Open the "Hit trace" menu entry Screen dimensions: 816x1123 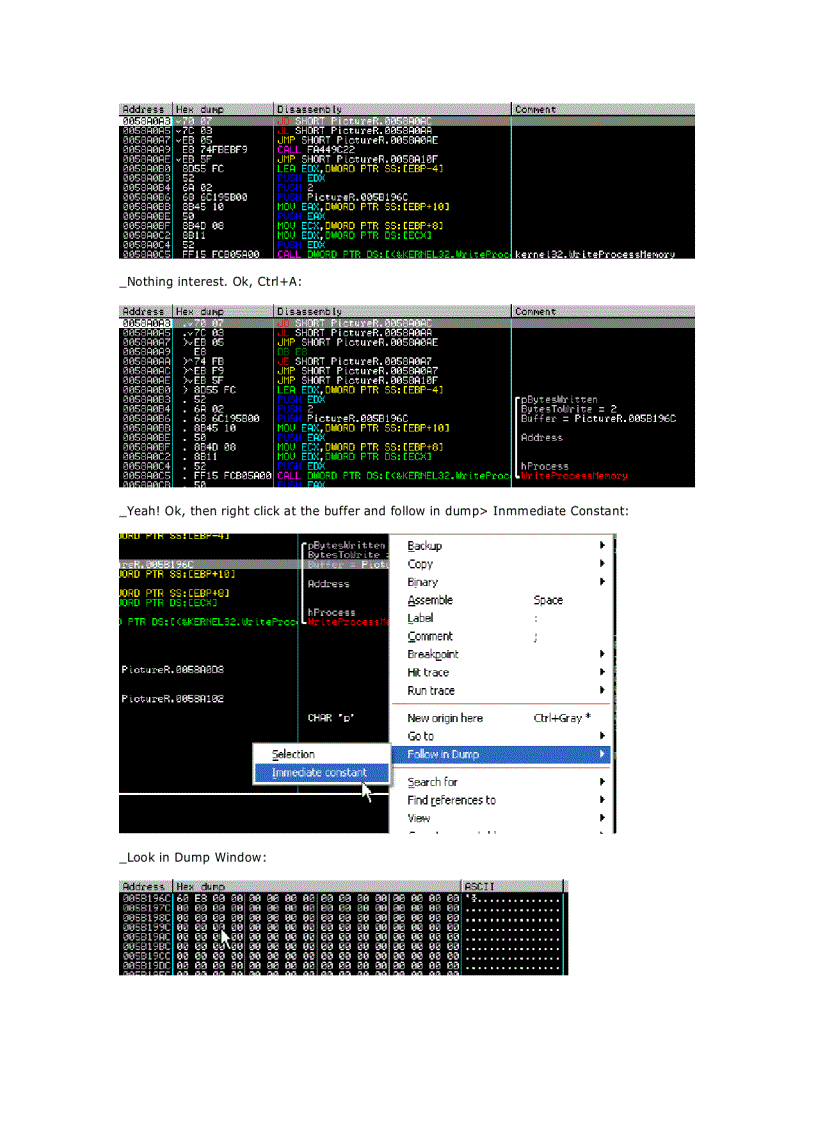[x=425, y=672]
